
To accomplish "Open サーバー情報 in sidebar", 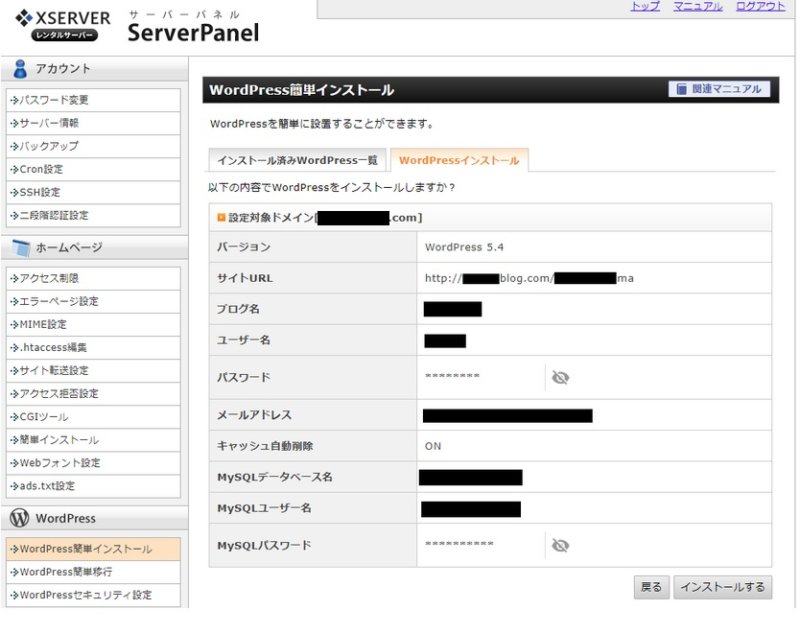I will tap(93, 123).
